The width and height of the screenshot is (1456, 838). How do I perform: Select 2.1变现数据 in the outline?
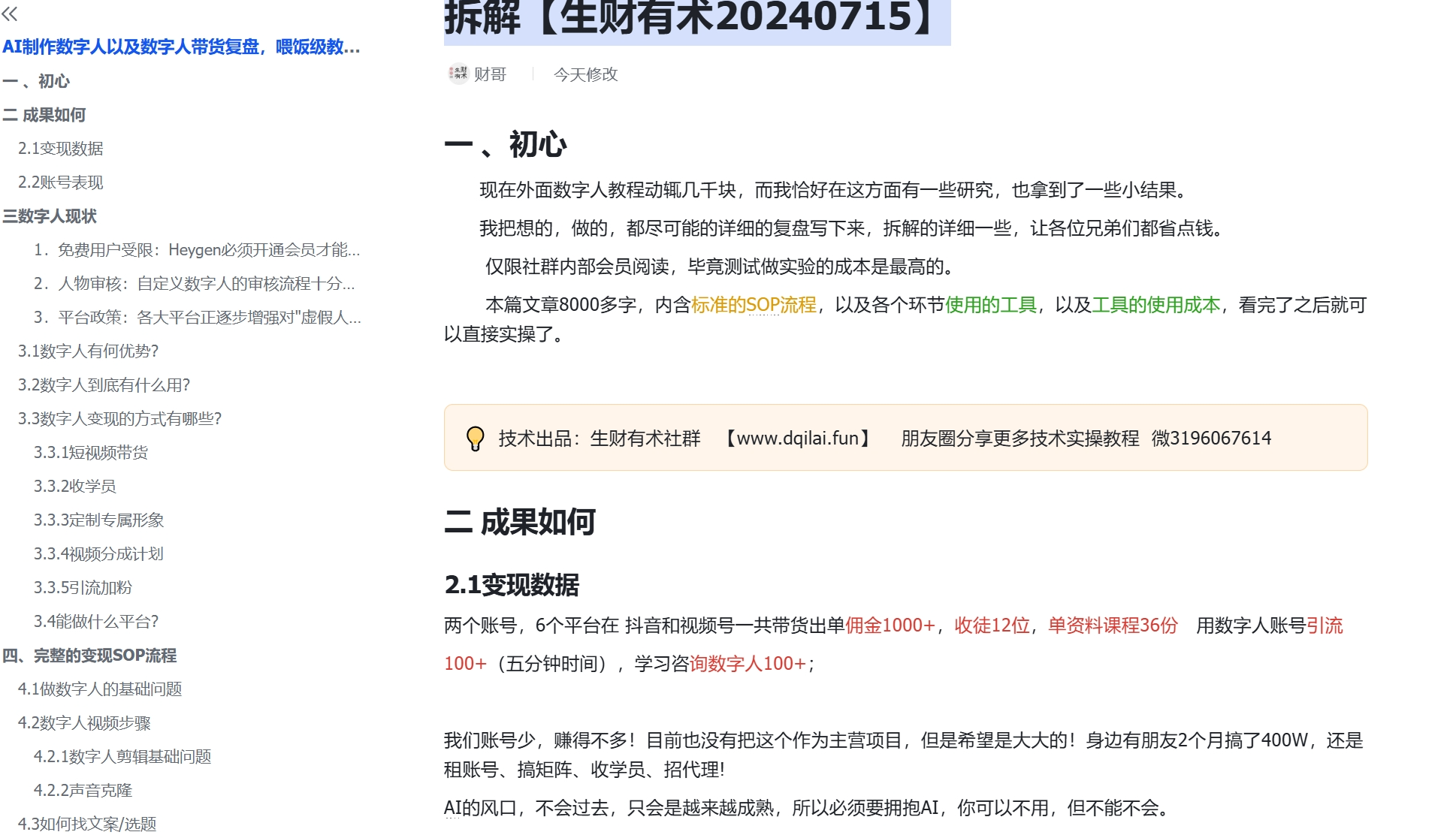click(61, 149)
